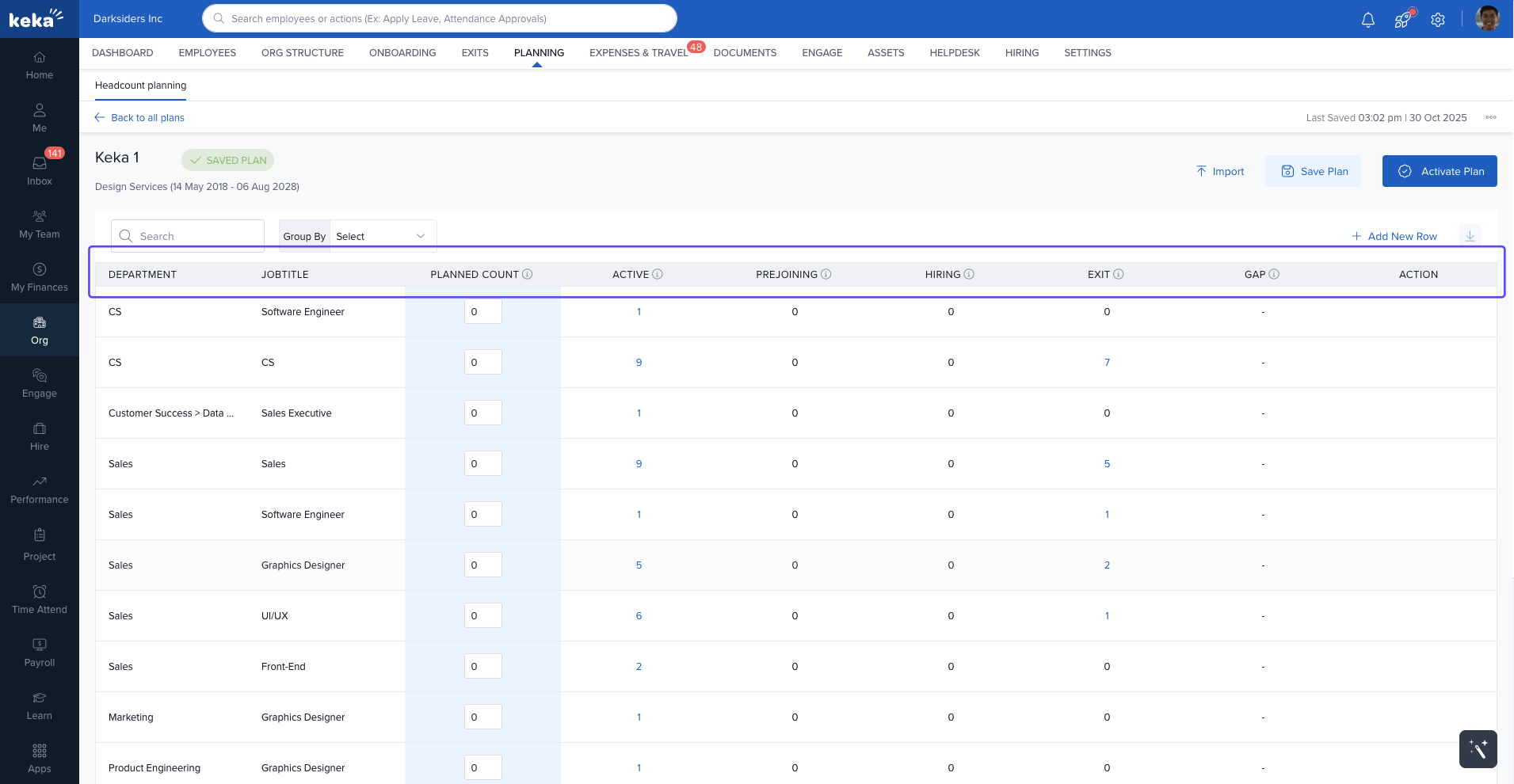Click the Save Plan button
The width and height of the screenshot is (1514, 784).
(1314, 171)
